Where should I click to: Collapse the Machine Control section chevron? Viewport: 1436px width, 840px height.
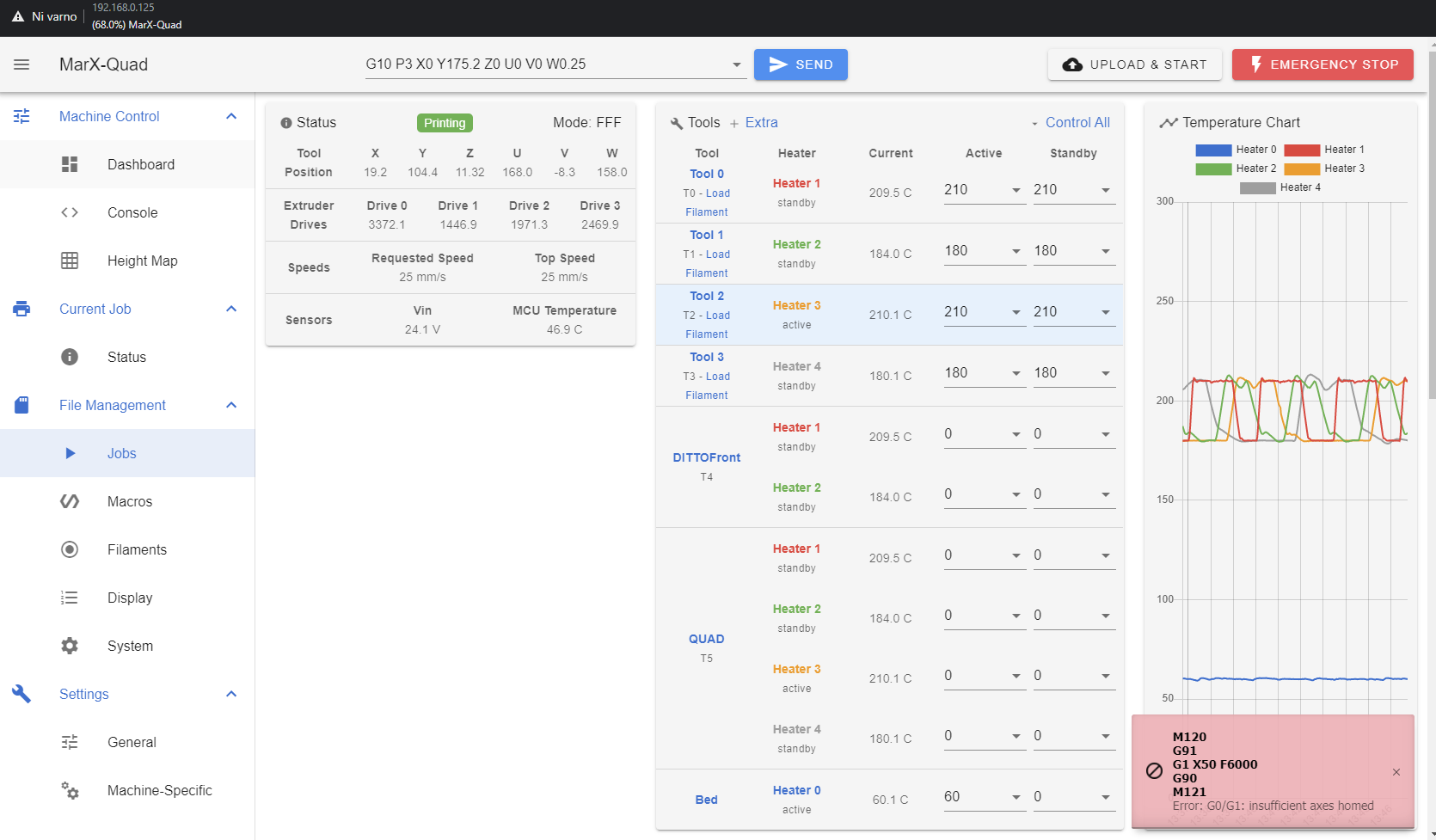coord(231,116)
